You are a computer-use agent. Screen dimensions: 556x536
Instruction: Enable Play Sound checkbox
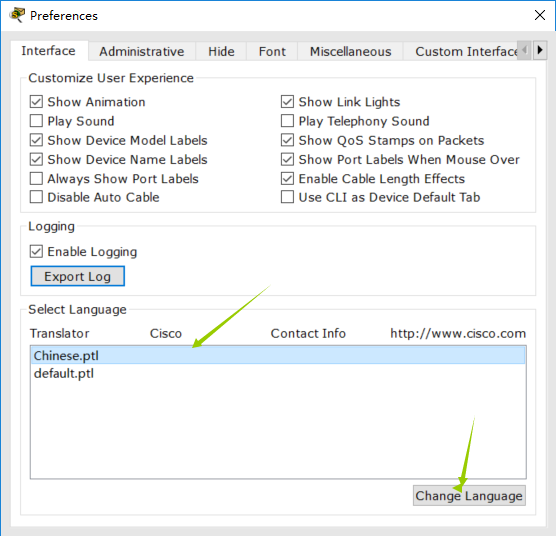36,121
